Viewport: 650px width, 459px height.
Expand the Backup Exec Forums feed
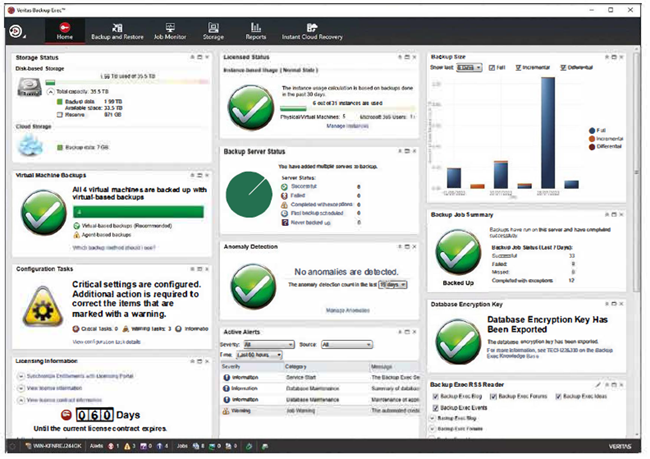(433, 429)
